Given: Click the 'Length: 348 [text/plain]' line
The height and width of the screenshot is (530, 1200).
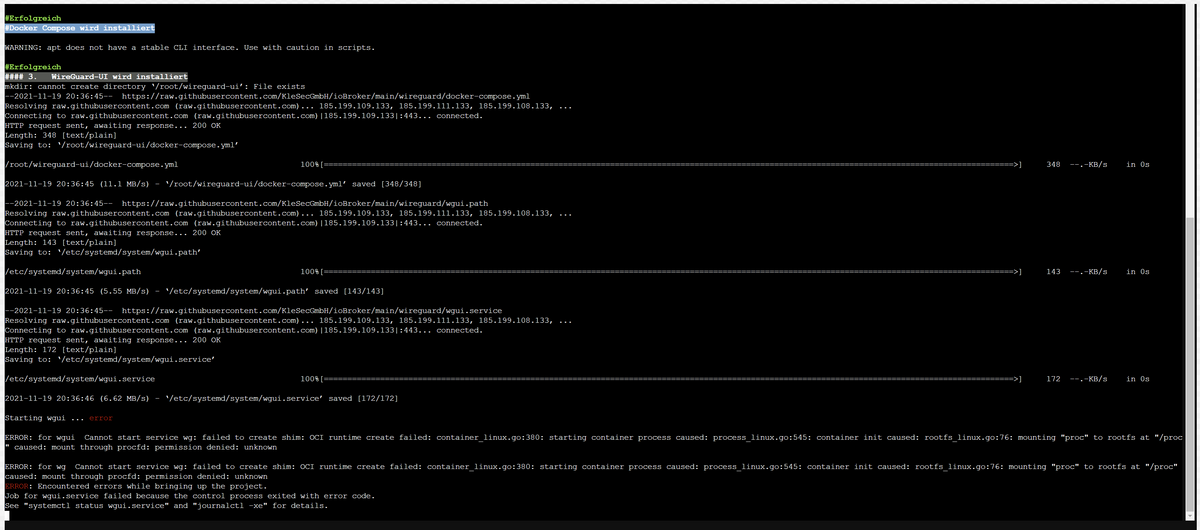Looking at the screenshot, I should click(x=60, y=134).
